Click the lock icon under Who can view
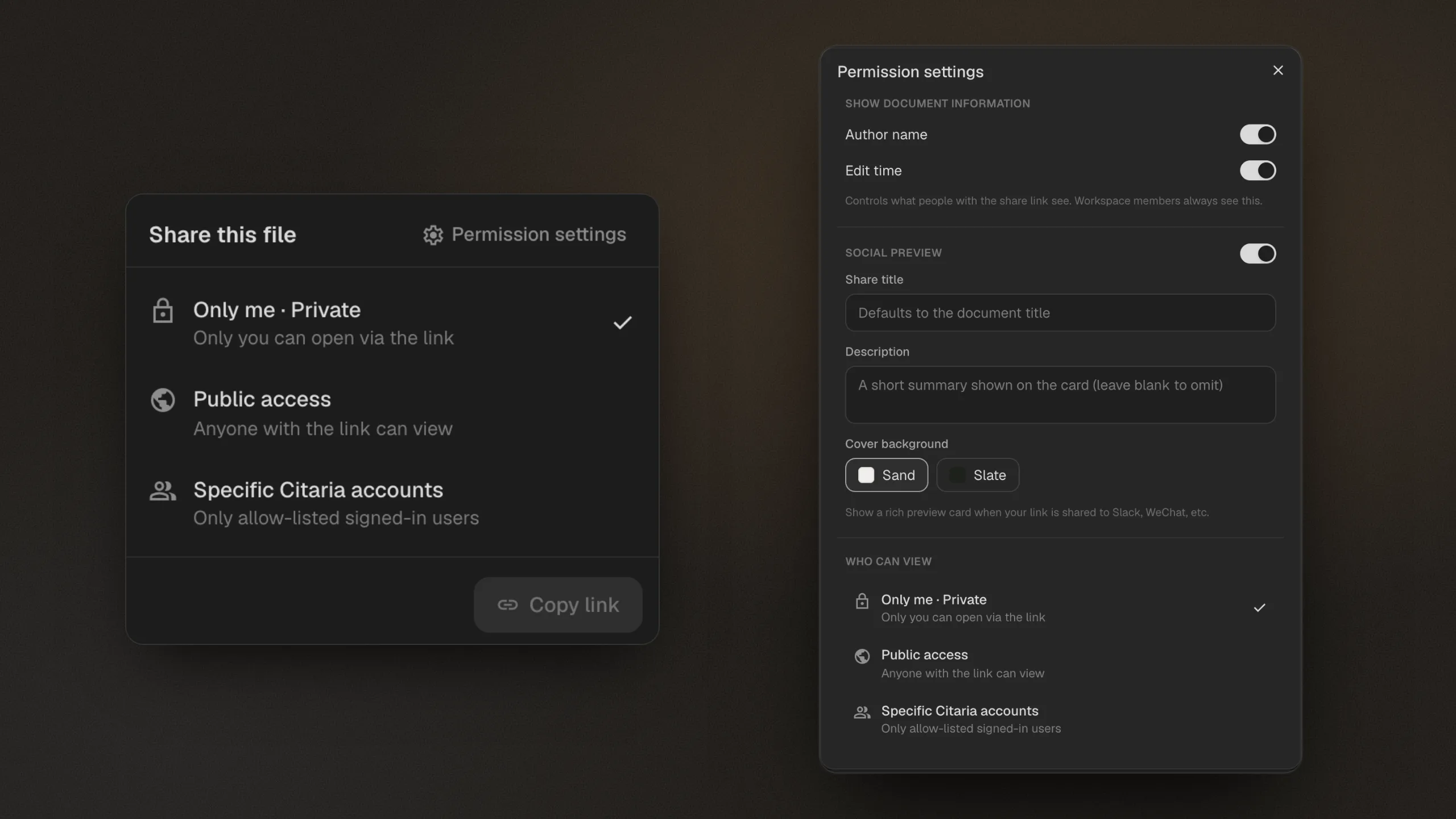Image resolution: width=1456 pixels, height=819 pixels. coord(862,601)
